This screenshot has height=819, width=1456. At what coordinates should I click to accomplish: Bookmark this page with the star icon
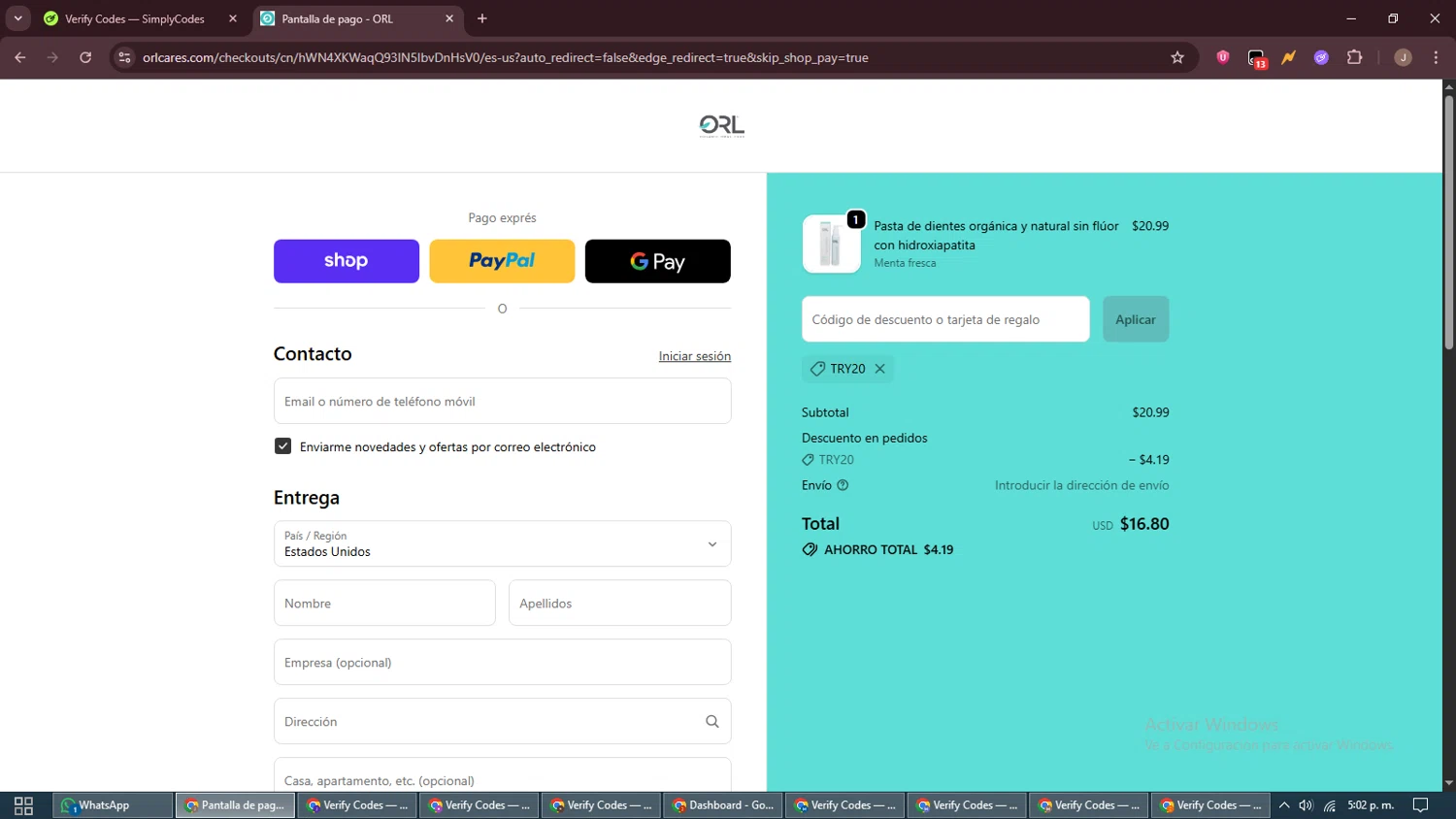[x=1177, y=57]
